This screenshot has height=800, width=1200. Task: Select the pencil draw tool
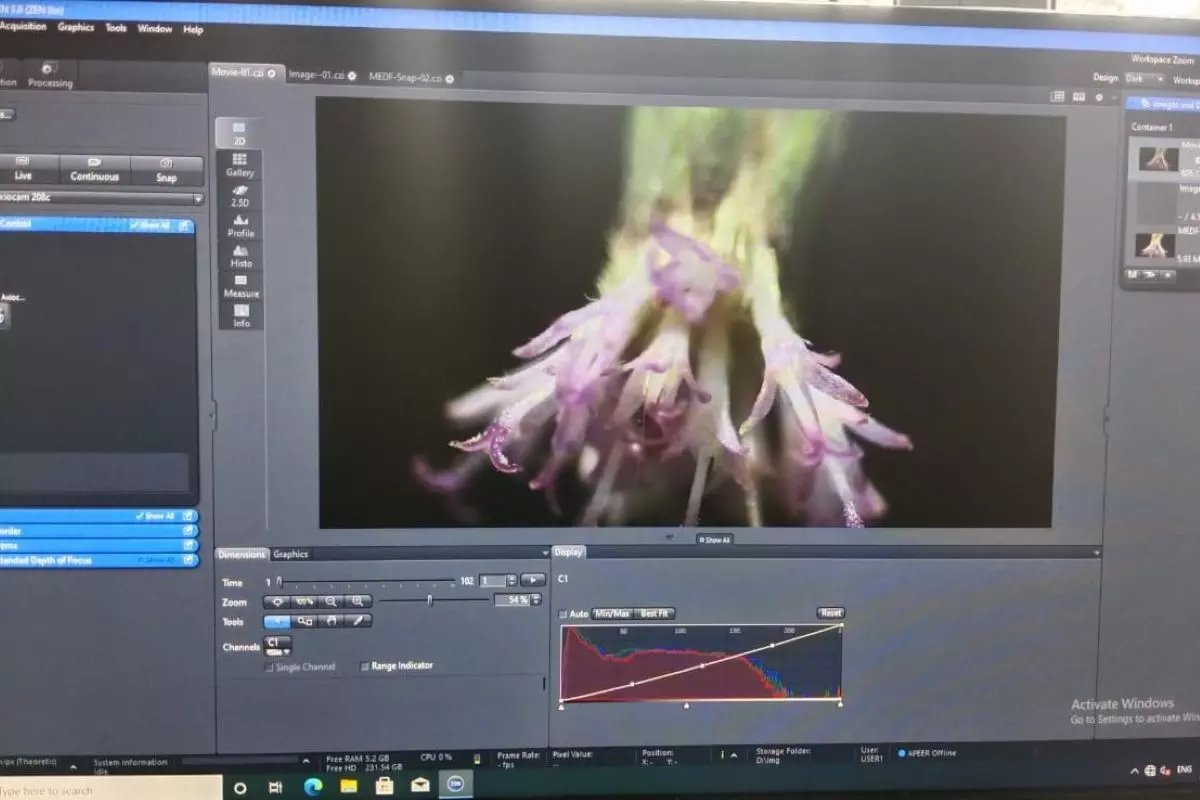tap(358, 621)
